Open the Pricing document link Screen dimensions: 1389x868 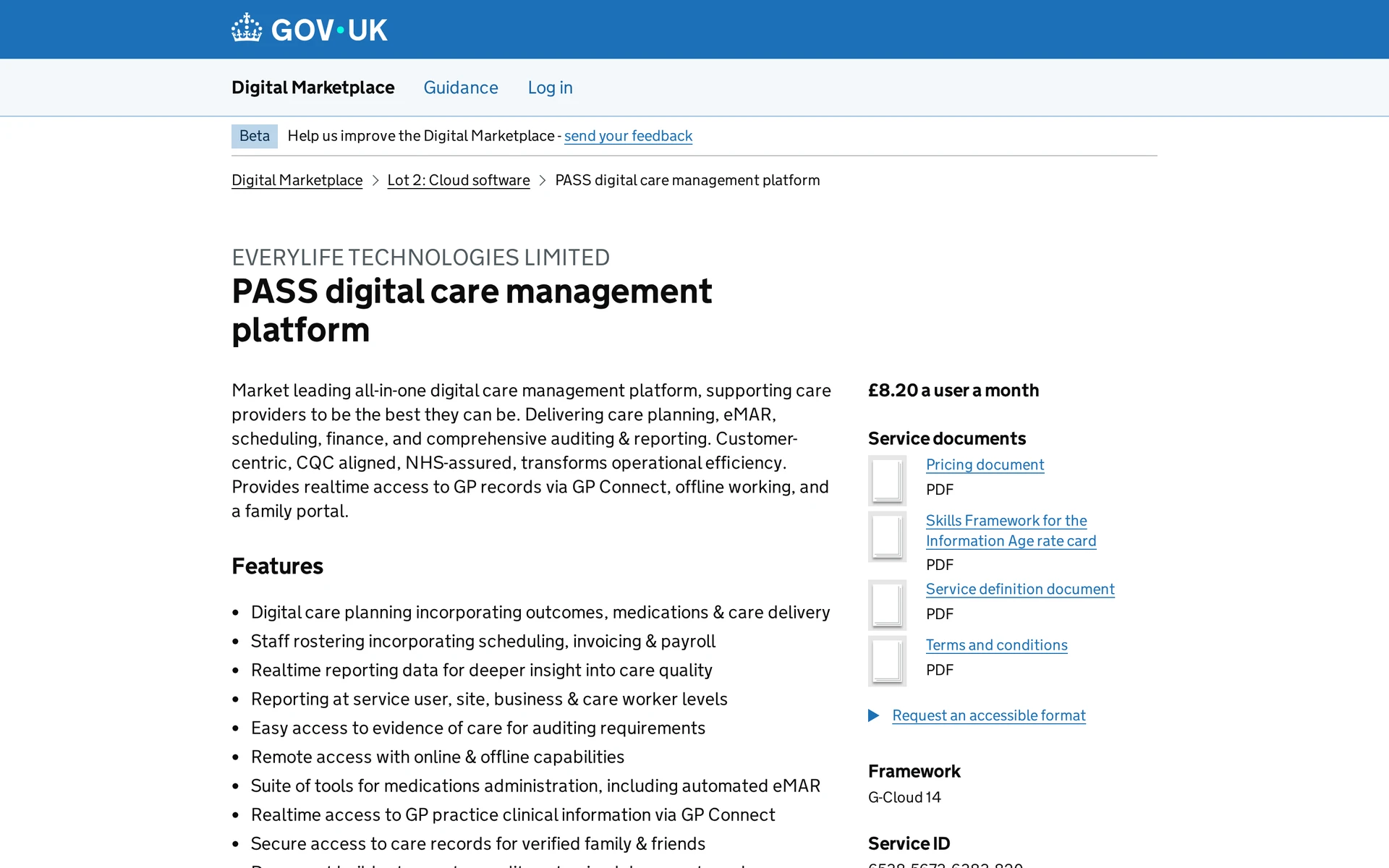pos(985,464)
